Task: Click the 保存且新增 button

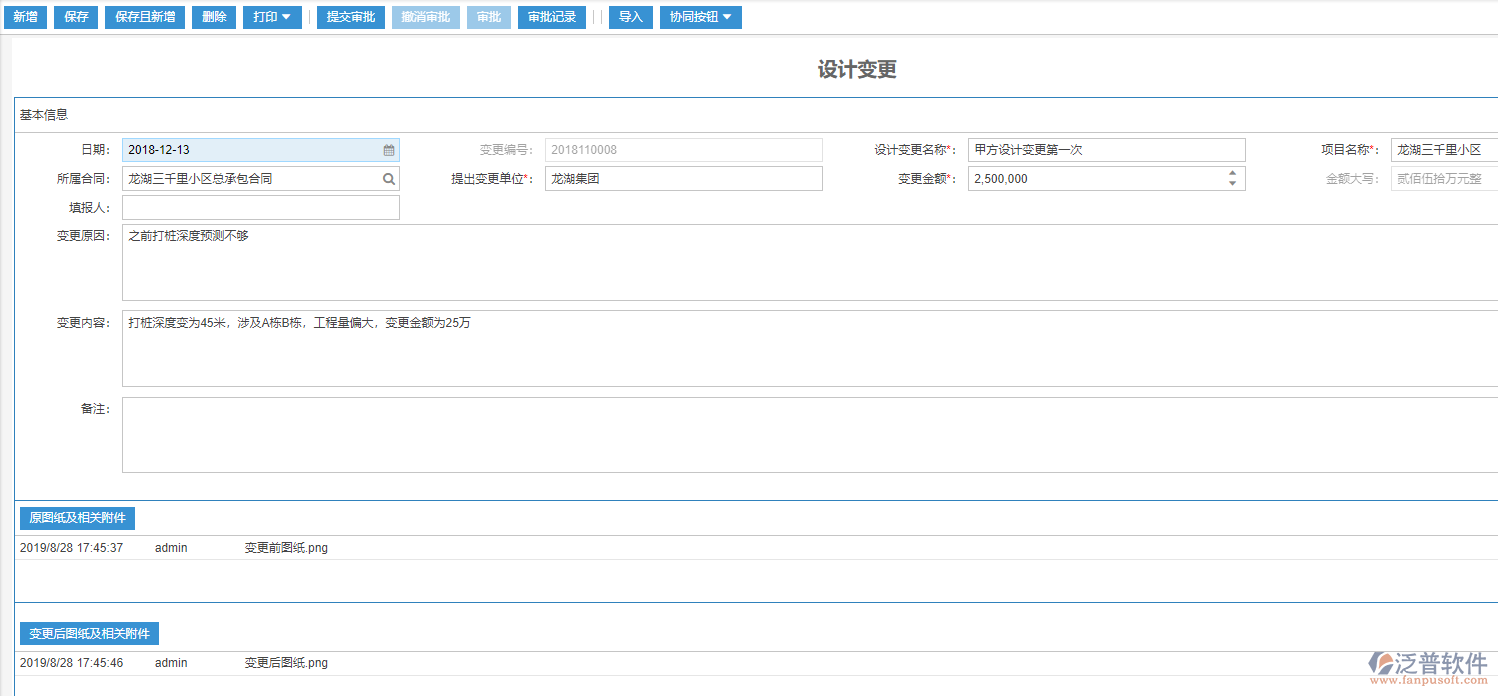Action: tap(144, 17)
